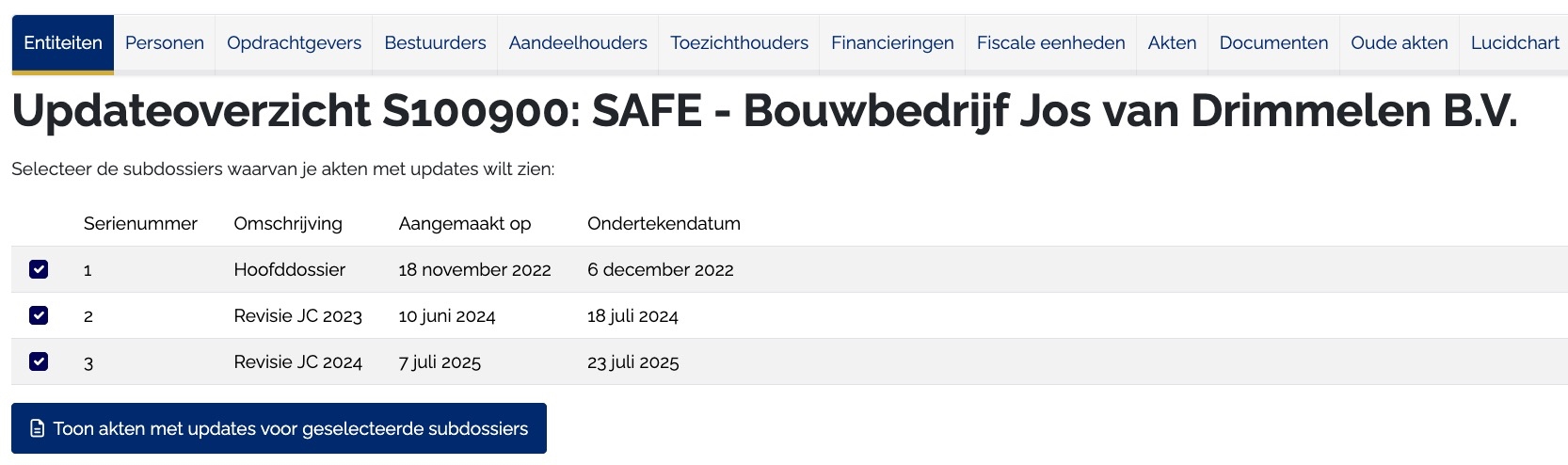Image resolution: width=1568 pixels, height=465 pixels.
Task: Select the Documenten tab
Action: tap(1273, 43)
